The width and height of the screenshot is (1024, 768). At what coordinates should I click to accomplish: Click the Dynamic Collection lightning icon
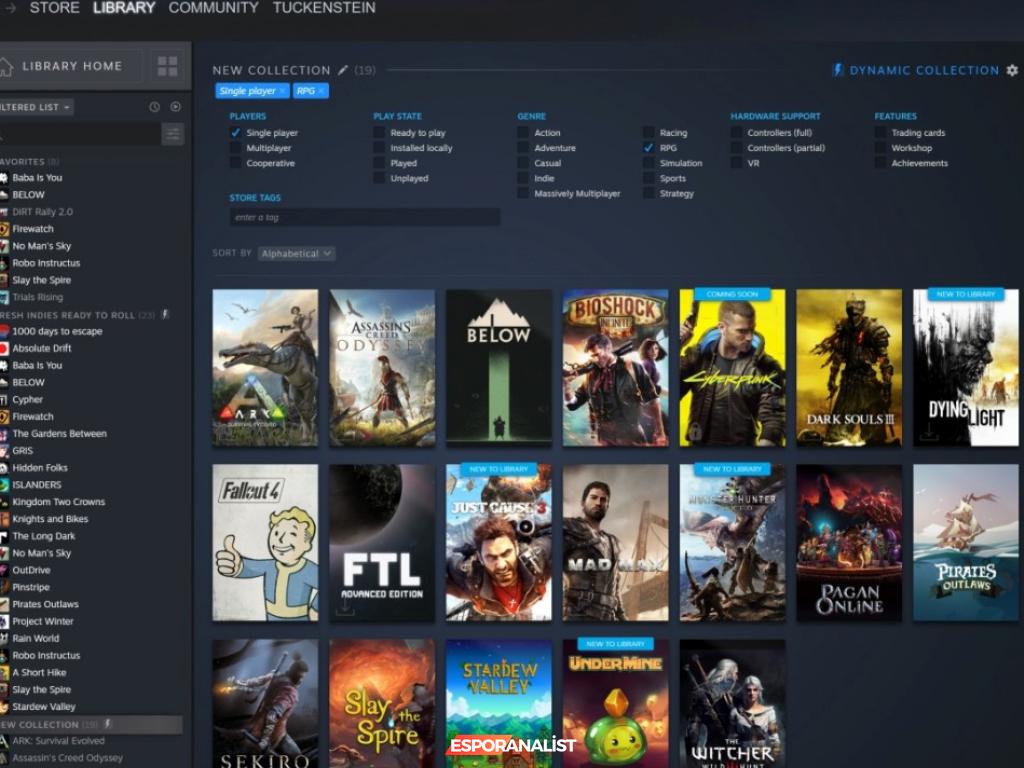pyautogui.click(x=839, y=70)
